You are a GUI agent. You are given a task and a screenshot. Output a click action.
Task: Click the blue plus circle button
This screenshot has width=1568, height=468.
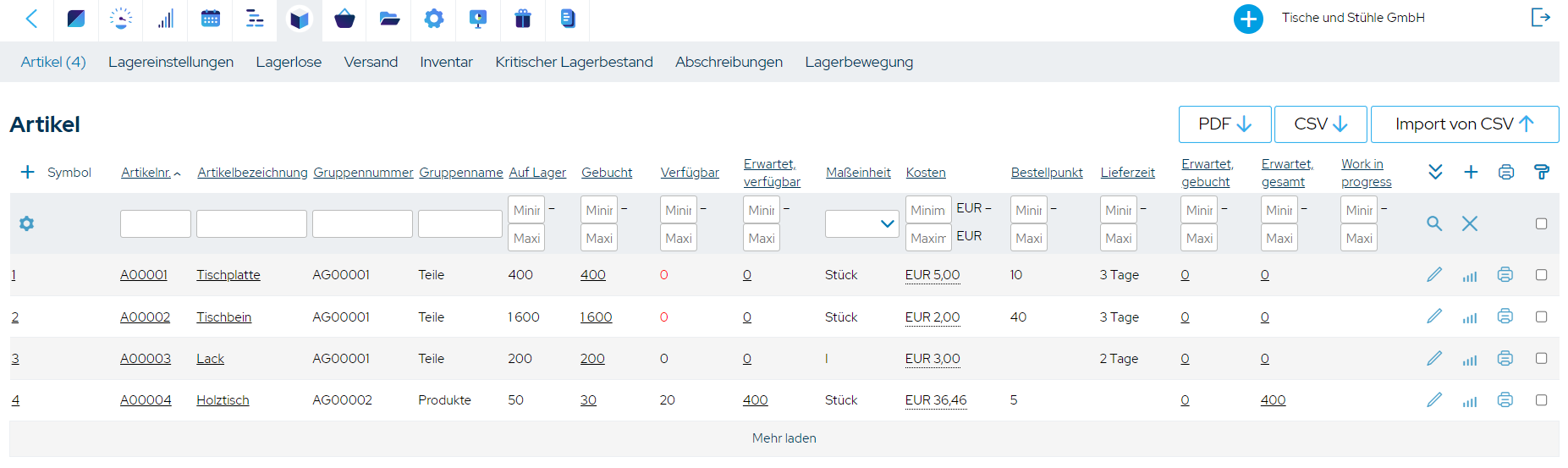point(1248,19)
